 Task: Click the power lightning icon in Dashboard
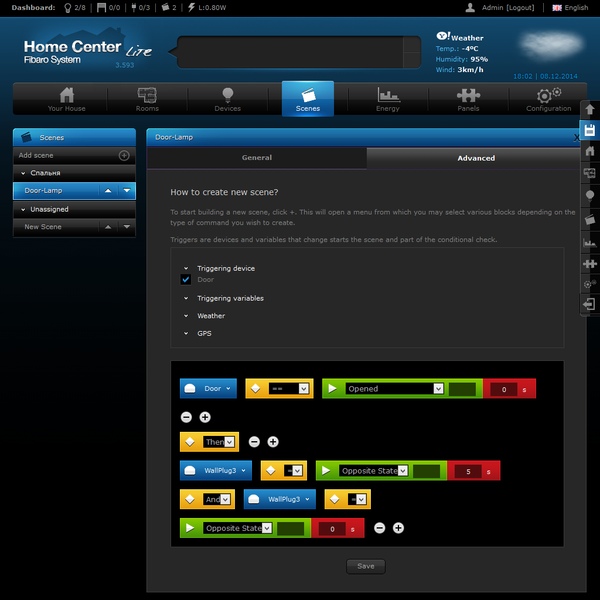(191, 8)
